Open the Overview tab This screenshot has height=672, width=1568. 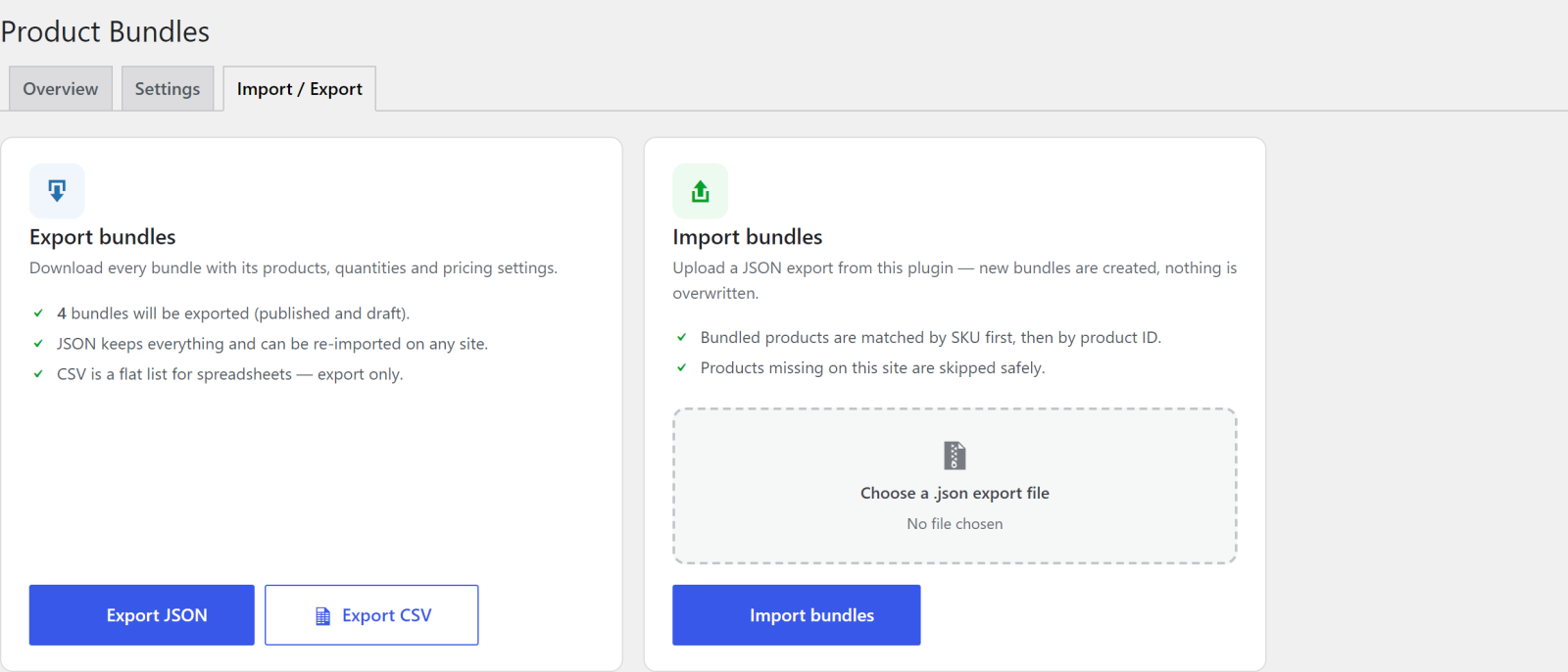(61, 89)
